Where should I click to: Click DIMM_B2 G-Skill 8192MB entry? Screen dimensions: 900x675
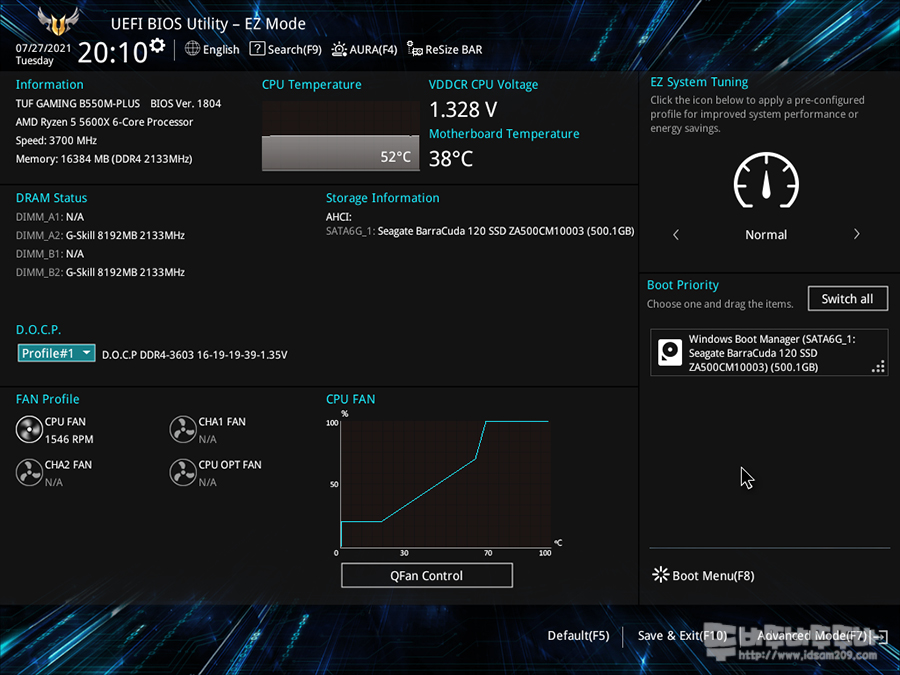pos(100,272)
